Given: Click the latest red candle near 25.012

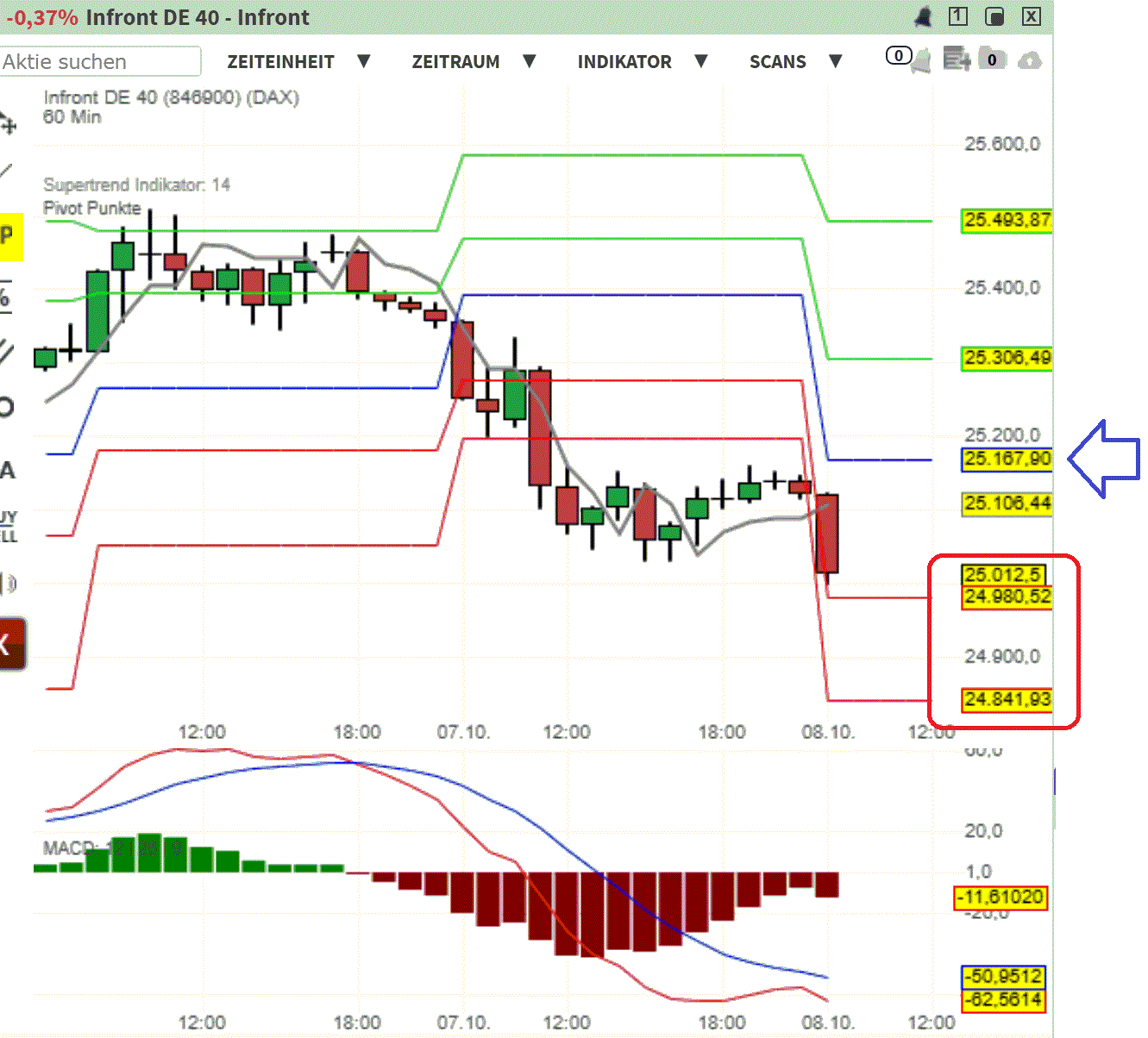Looking at the screenshot, I should point(827,534).
